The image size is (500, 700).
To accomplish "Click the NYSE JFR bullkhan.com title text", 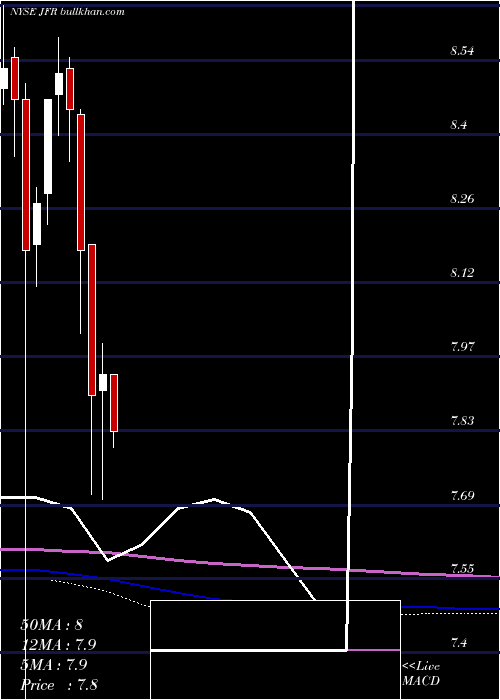I will [x=67, y=12].
